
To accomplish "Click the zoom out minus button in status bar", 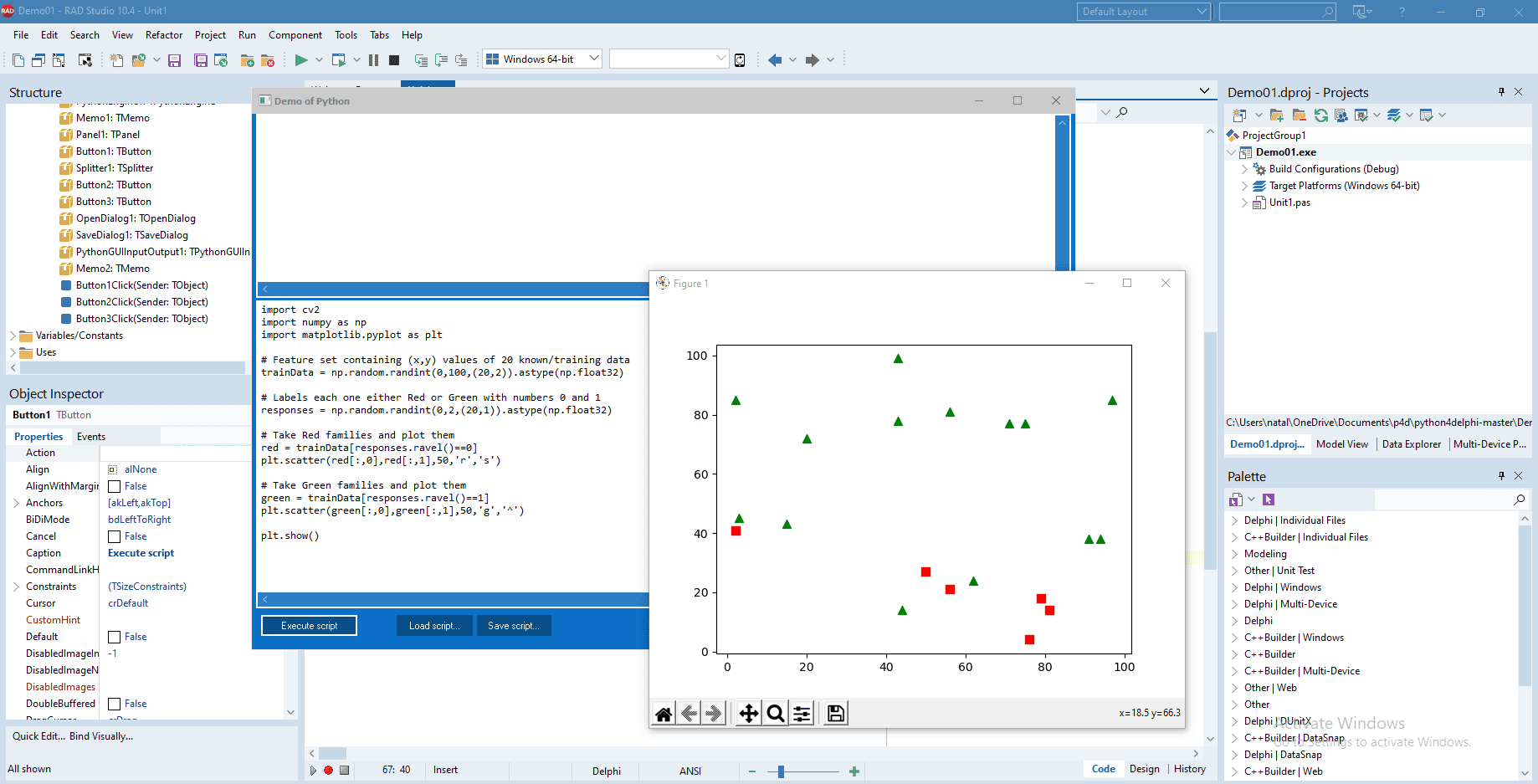I will tap(752, 771).
